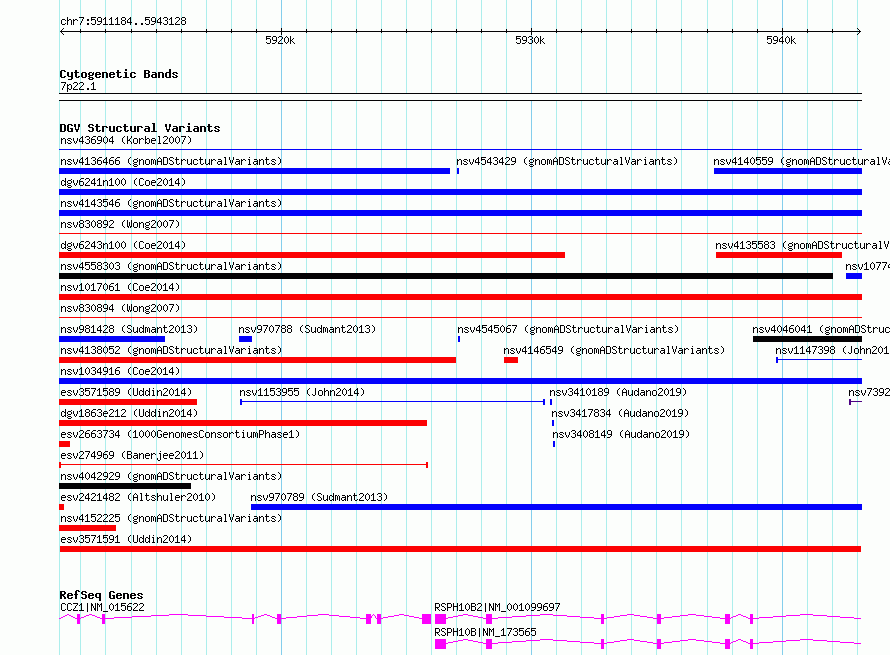The width and height of the screenshot is (890, 655).
Task: Click the RefSeq Genes track title
Action: pos(101,595)
